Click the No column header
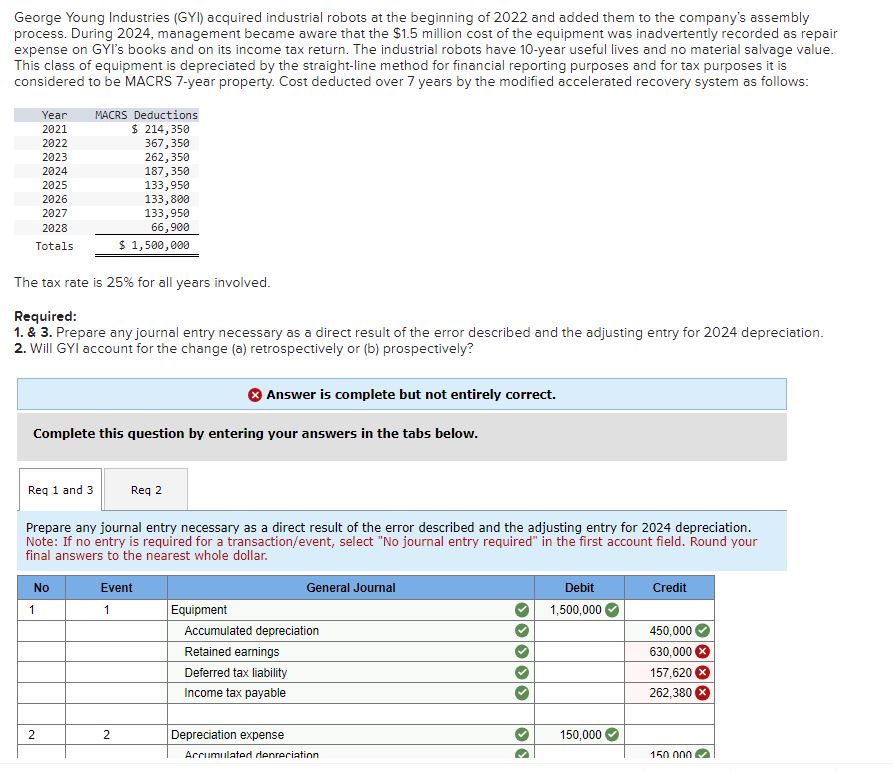Viewport: 893px width, 772px height. (41, 588)
